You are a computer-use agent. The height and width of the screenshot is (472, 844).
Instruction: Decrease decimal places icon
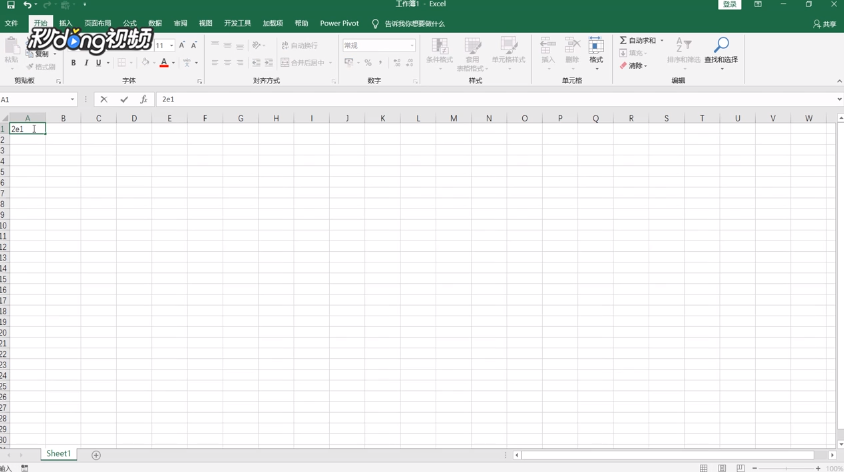[410, 63]
